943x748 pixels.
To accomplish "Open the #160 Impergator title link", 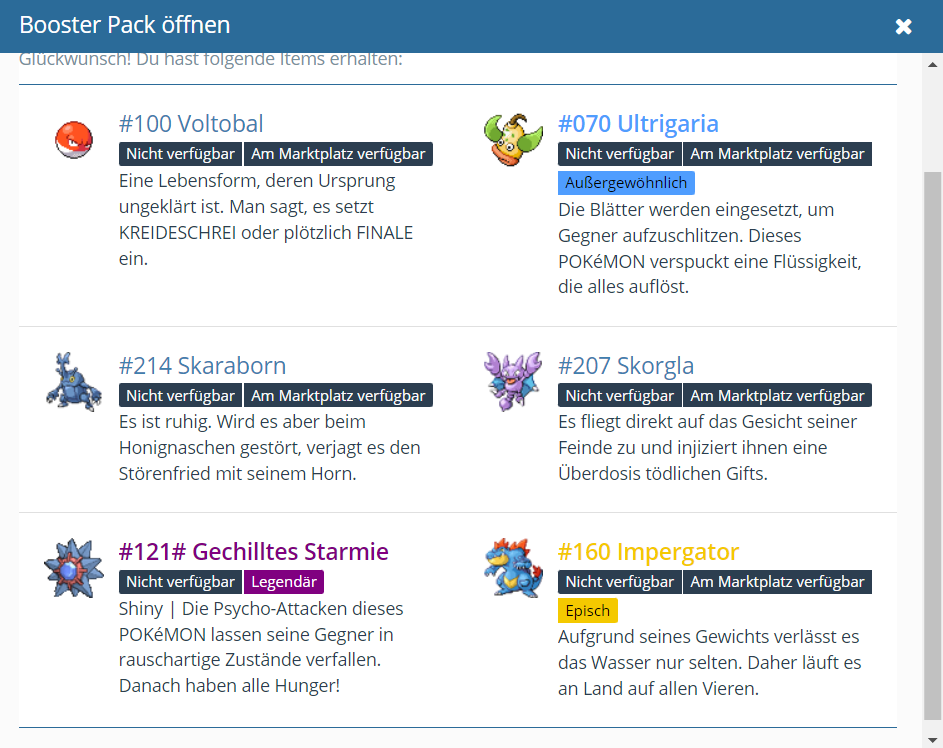I will (648, 552).
